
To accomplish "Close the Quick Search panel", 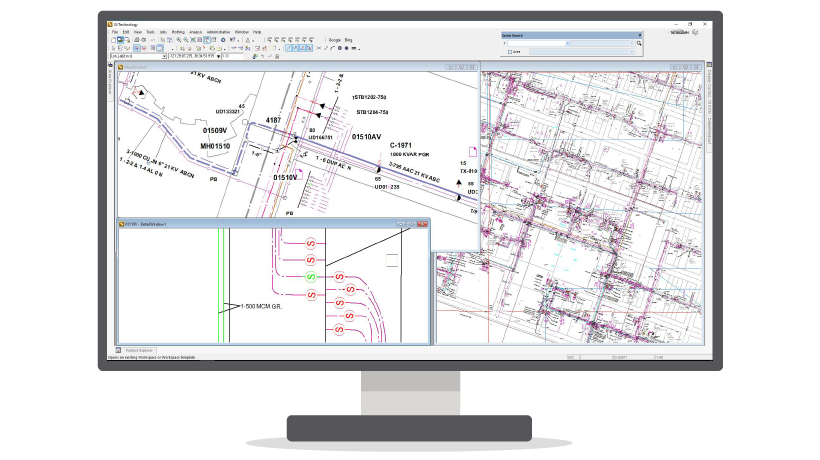I will point(640,35).
